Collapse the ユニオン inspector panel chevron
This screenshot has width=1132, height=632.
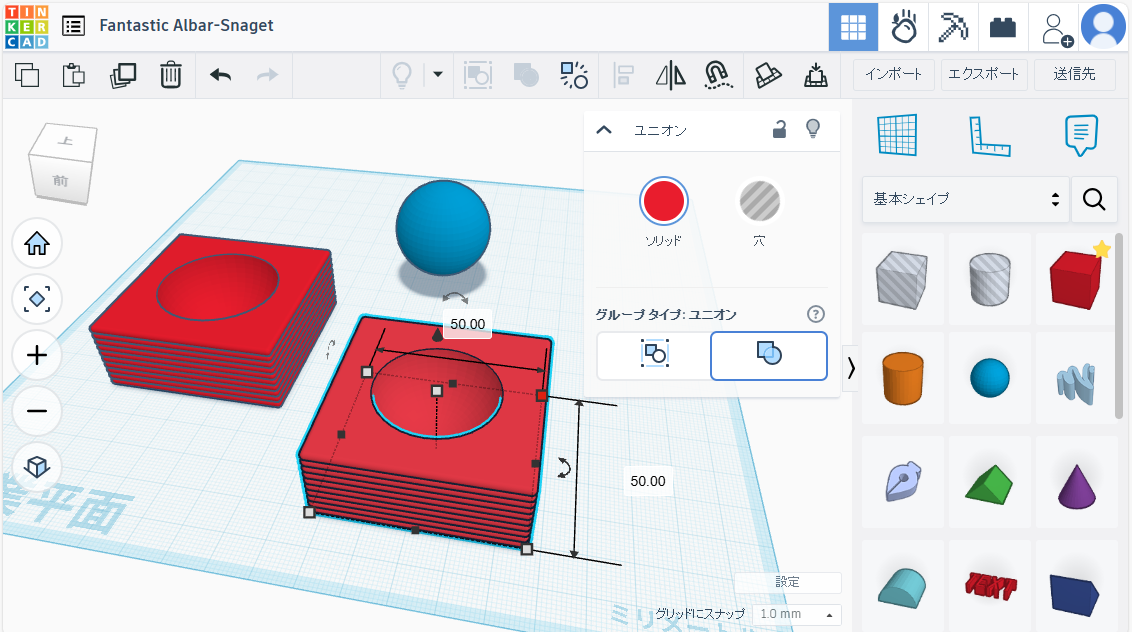[603, 130]
